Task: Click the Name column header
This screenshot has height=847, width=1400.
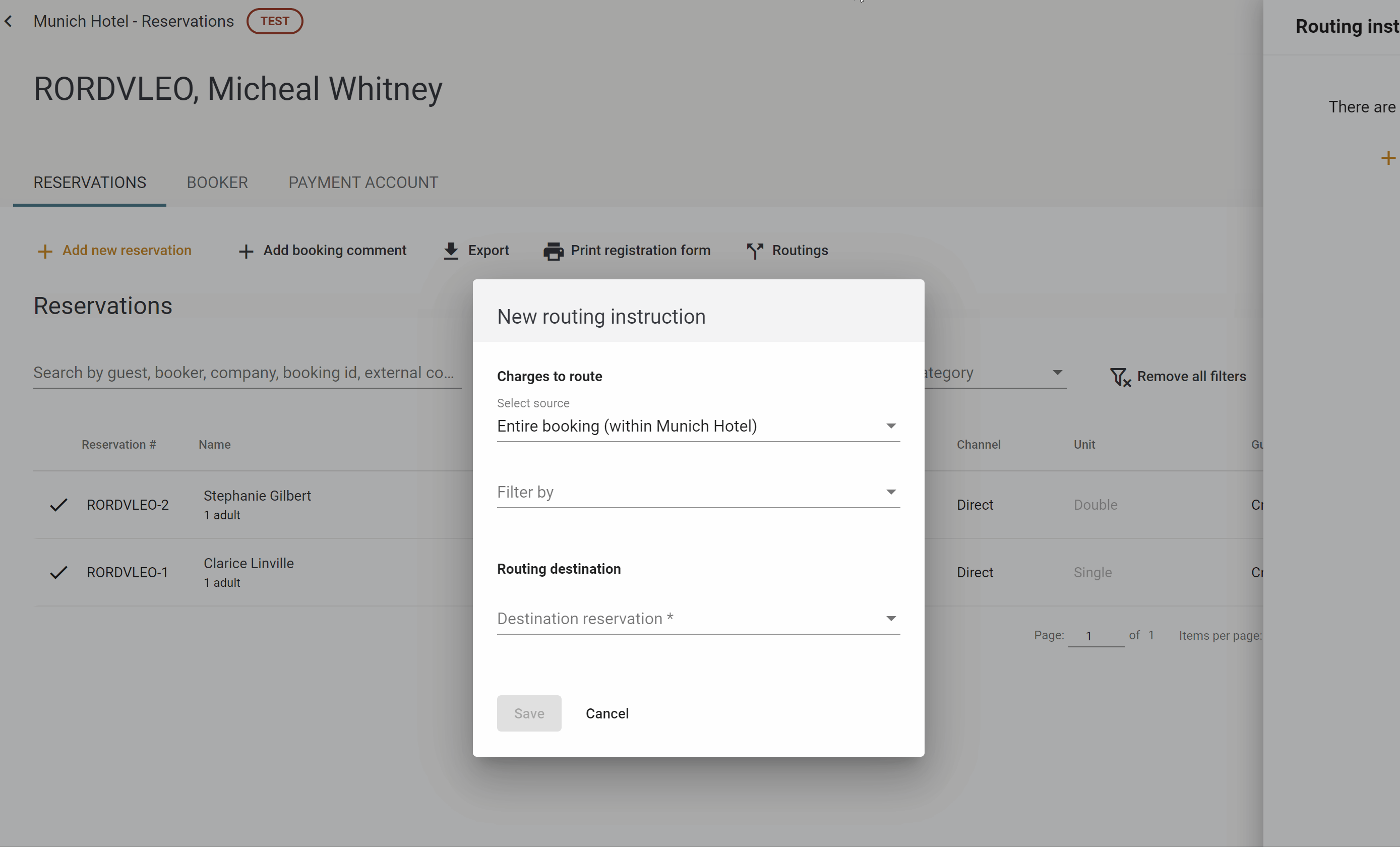Action: tap(214, 445)
